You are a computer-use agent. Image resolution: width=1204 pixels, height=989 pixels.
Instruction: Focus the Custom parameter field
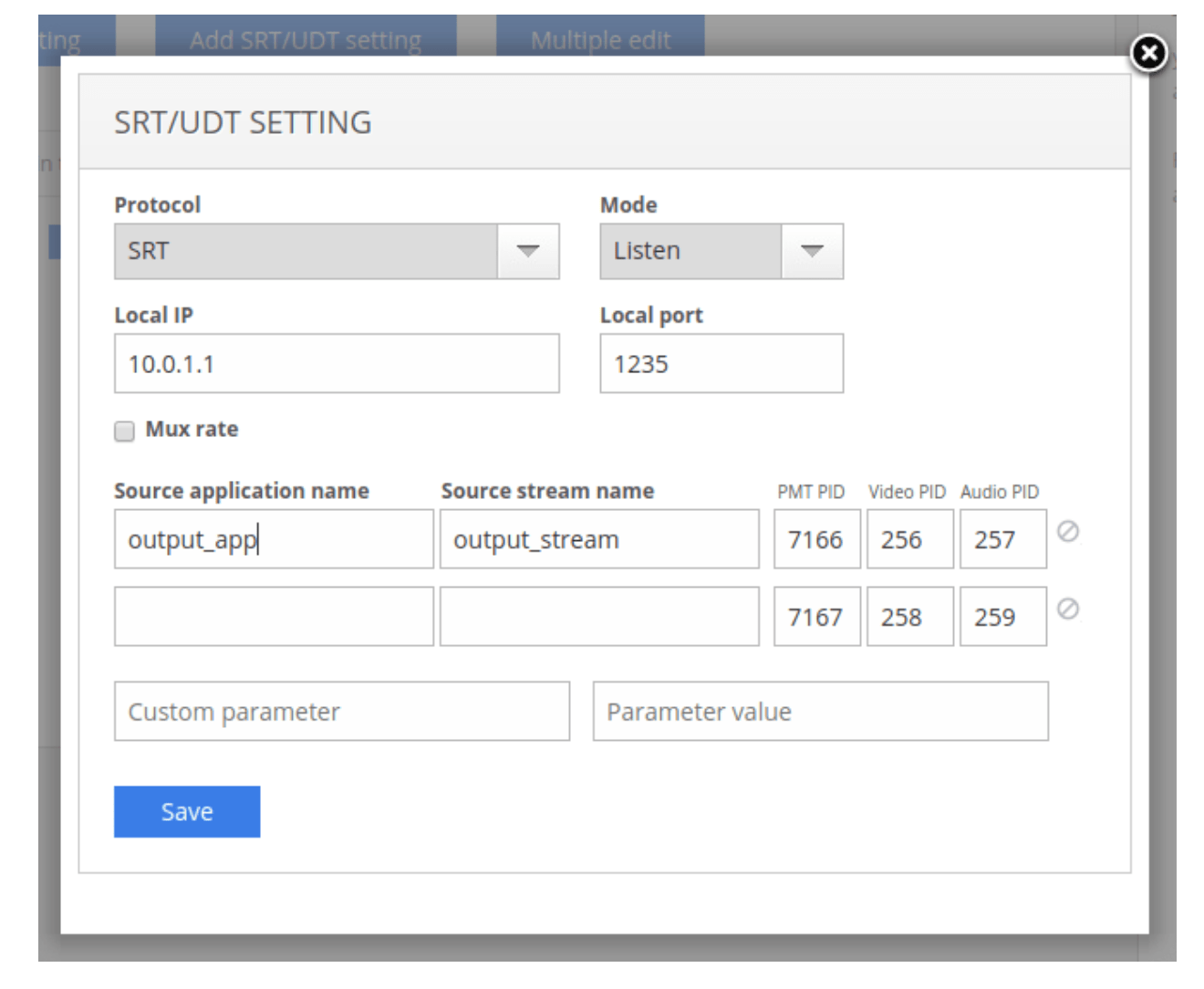[341, 712]
